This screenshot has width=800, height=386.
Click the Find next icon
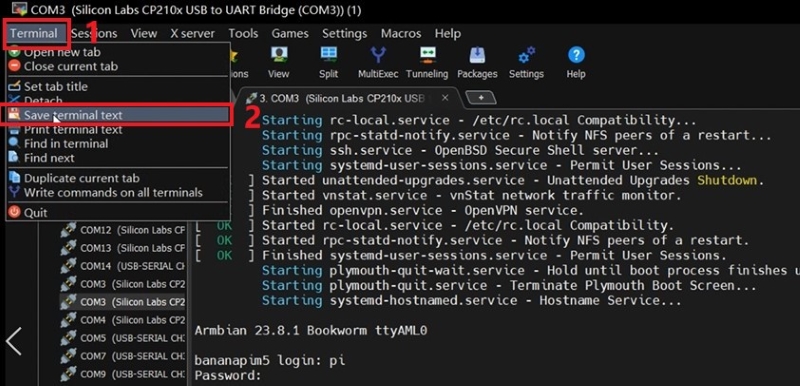[15, 158]
